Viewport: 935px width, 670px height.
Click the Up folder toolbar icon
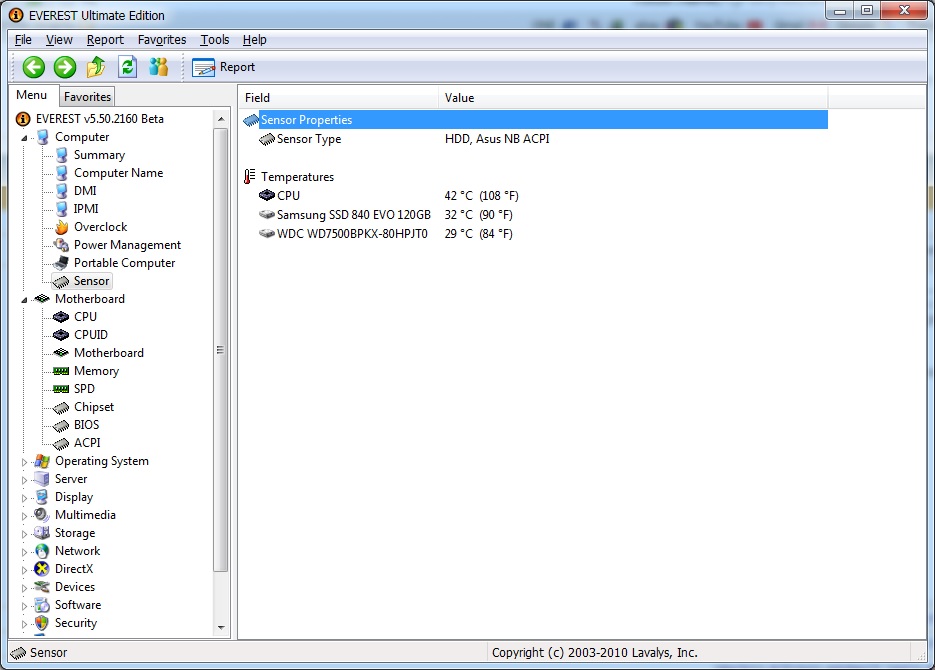(96, 67)
